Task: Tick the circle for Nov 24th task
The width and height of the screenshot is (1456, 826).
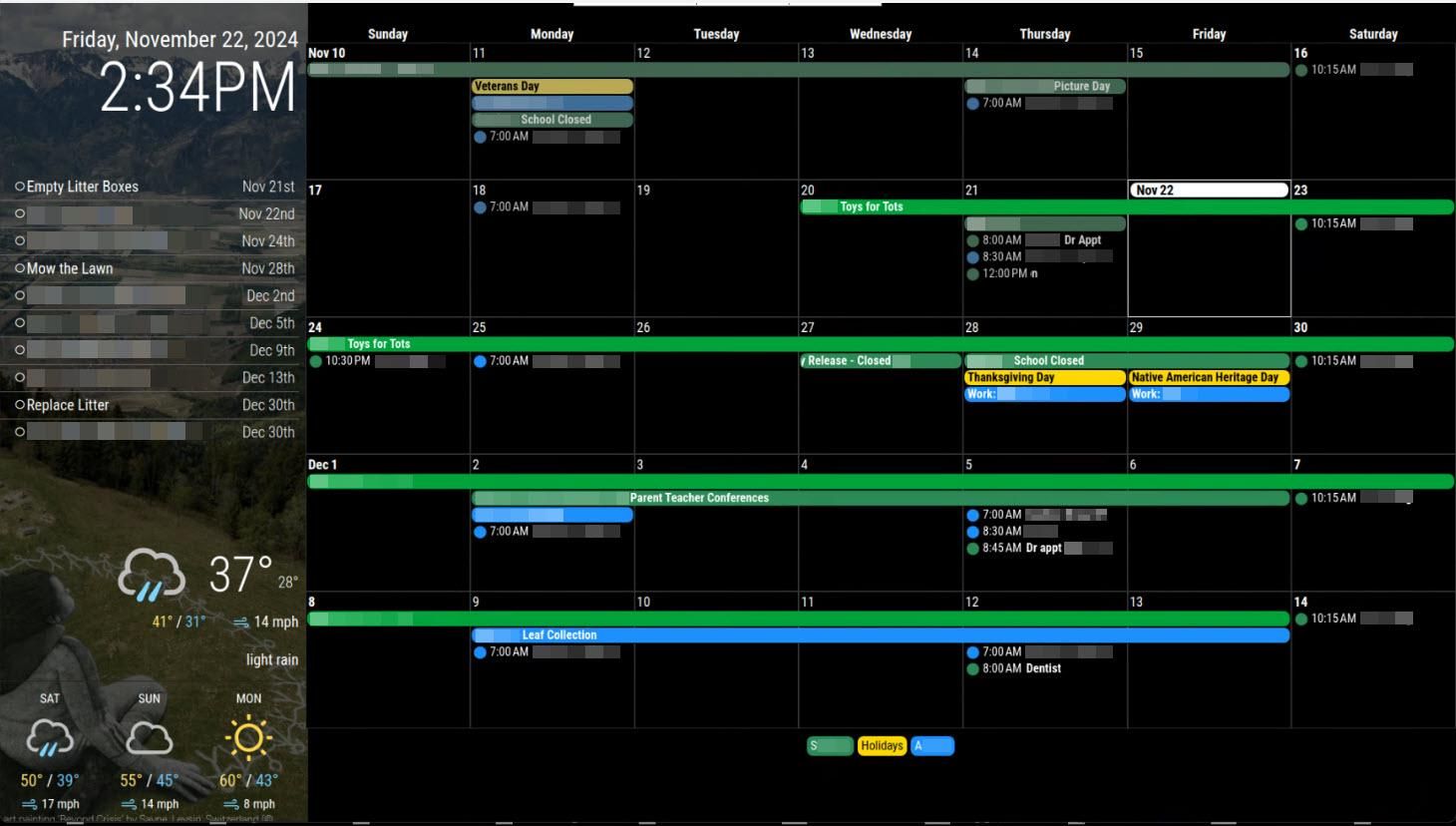Action: pyautogui.click(x=19, y=240)
